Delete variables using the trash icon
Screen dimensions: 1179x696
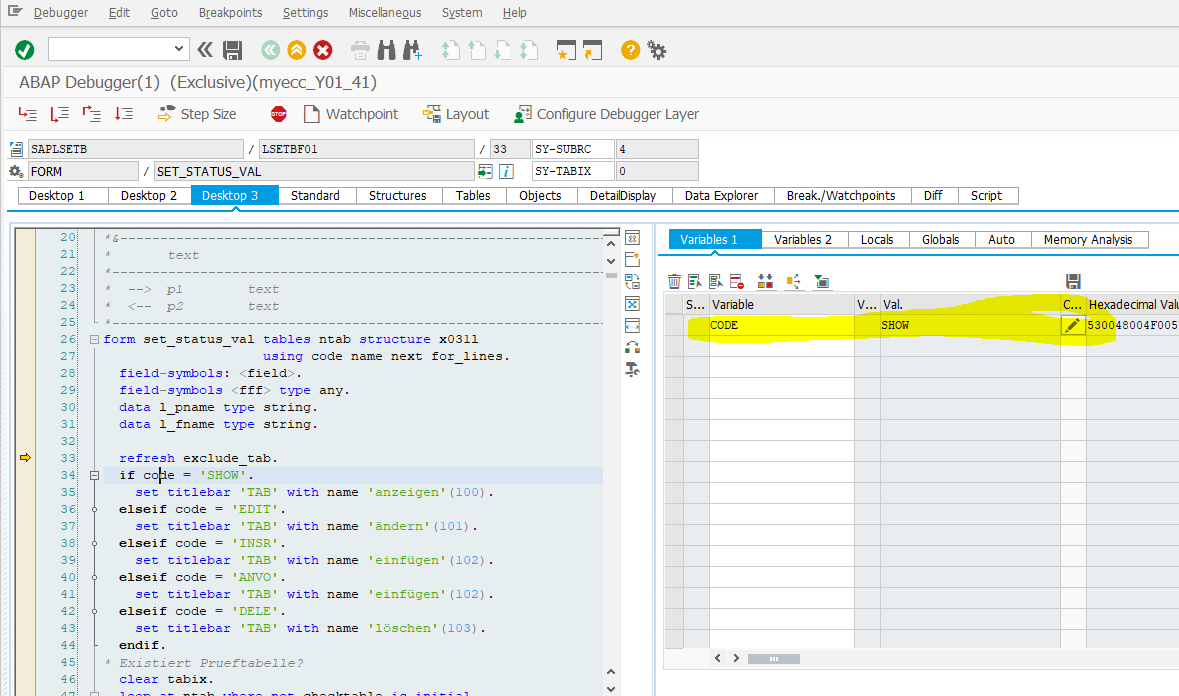pyautogui.click(x=674, y=281)
